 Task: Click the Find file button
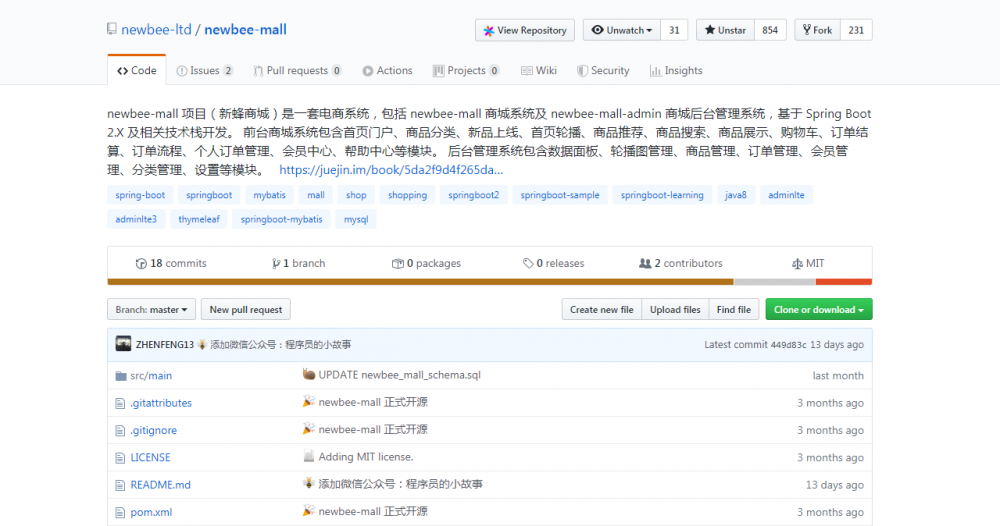click(x=733, y=309)
